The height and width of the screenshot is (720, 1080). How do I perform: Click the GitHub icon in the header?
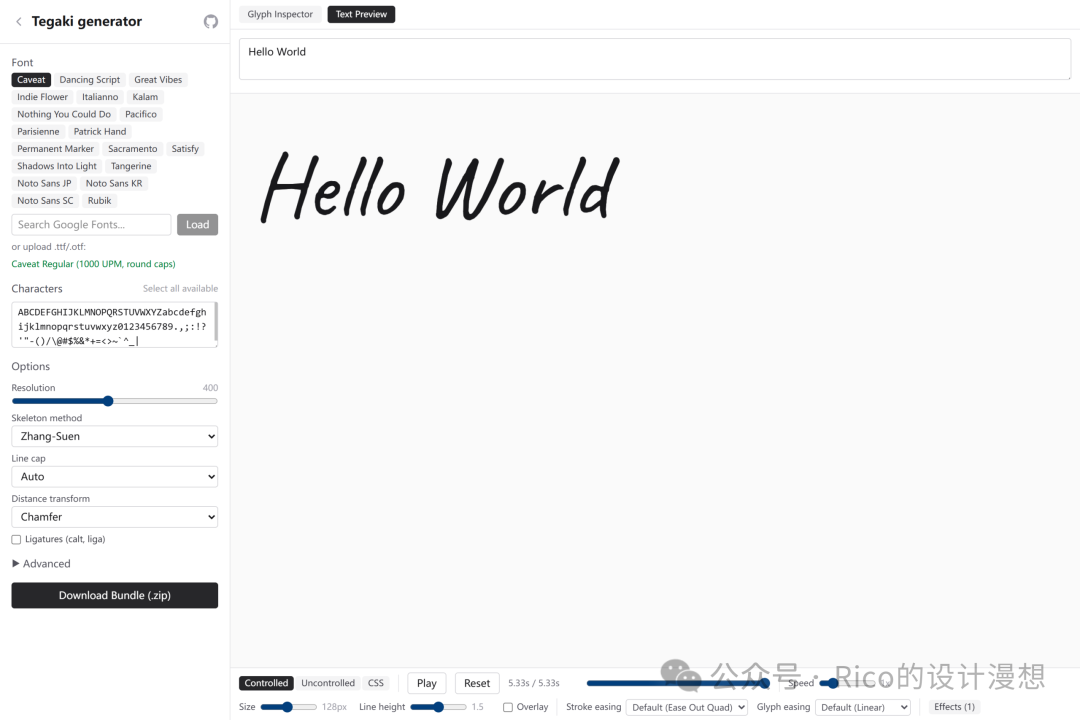[211, 21]
